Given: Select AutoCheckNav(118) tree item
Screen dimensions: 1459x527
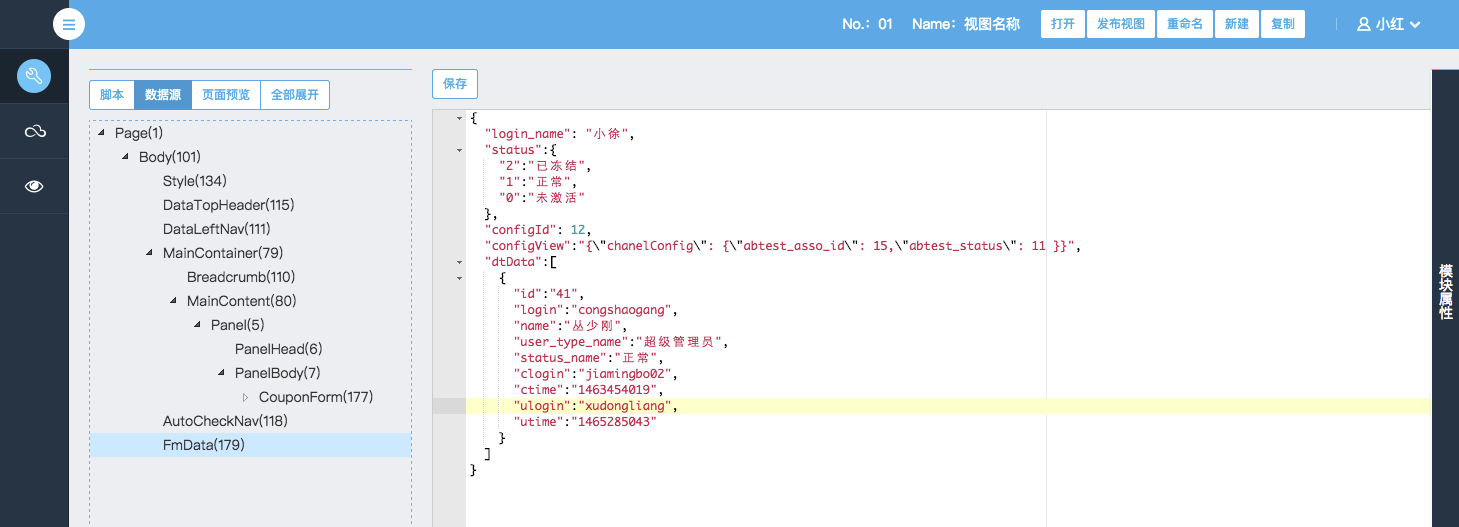Looking at the screenshot, I should [225, 421].
